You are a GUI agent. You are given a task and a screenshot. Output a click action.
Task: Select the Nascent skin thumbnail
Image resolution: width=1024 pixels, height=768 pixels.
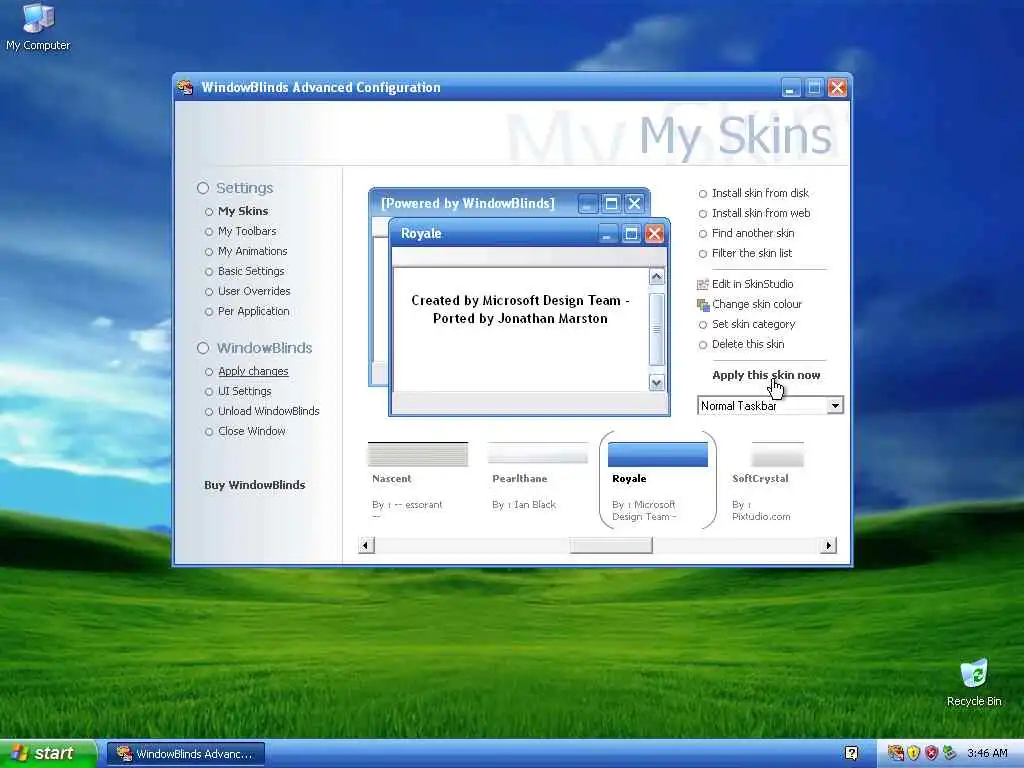click(x=418, y=455)
